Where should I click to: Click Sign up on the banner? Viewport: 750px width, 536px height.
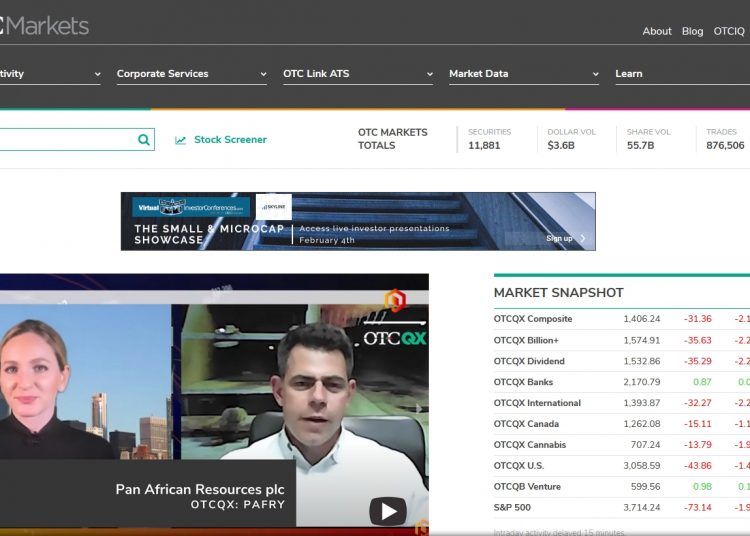pos(559,238)
